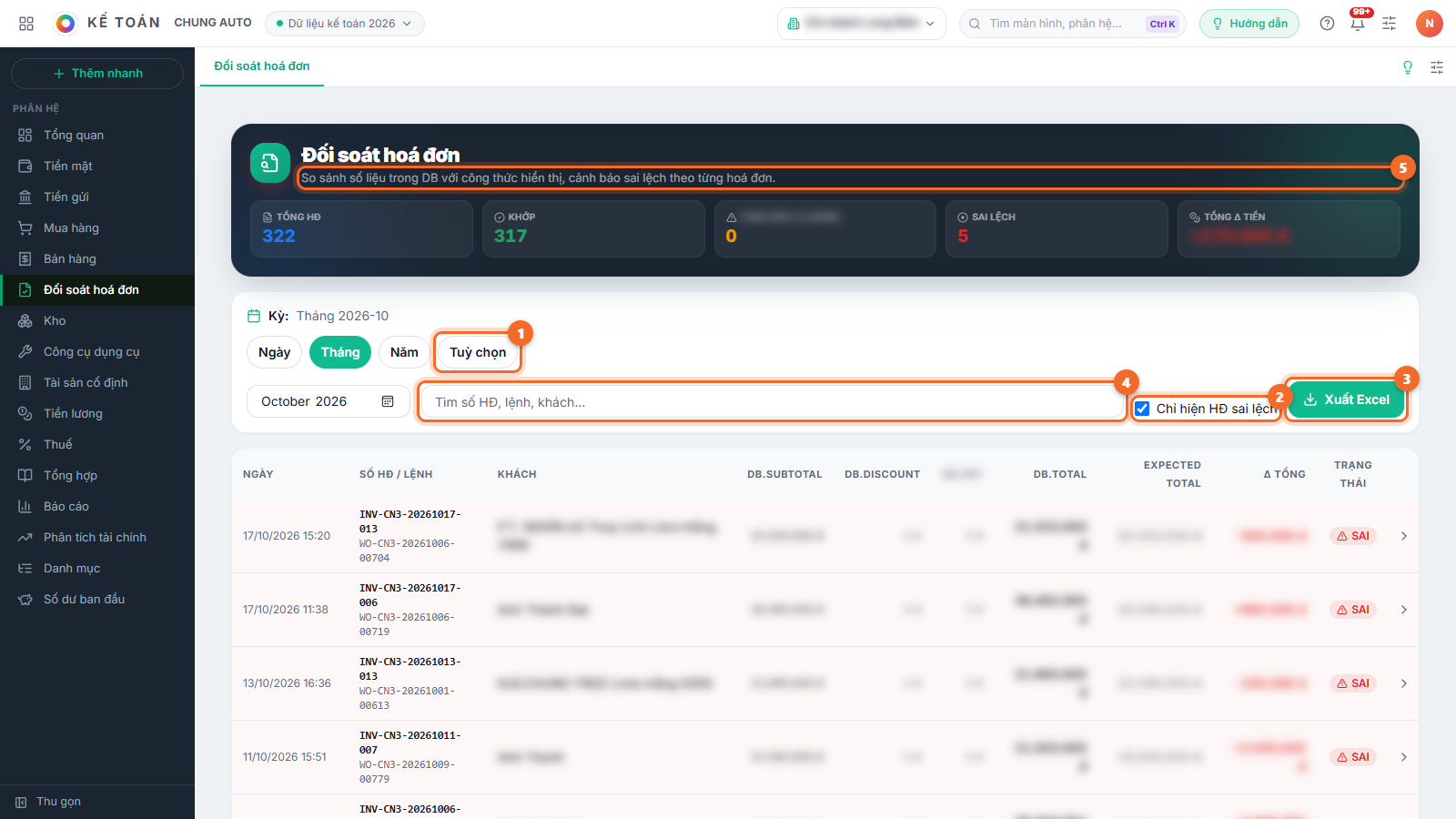Open the branch selector dropdown in header
Screen dimensions: 1456x819
click(862, 24)
